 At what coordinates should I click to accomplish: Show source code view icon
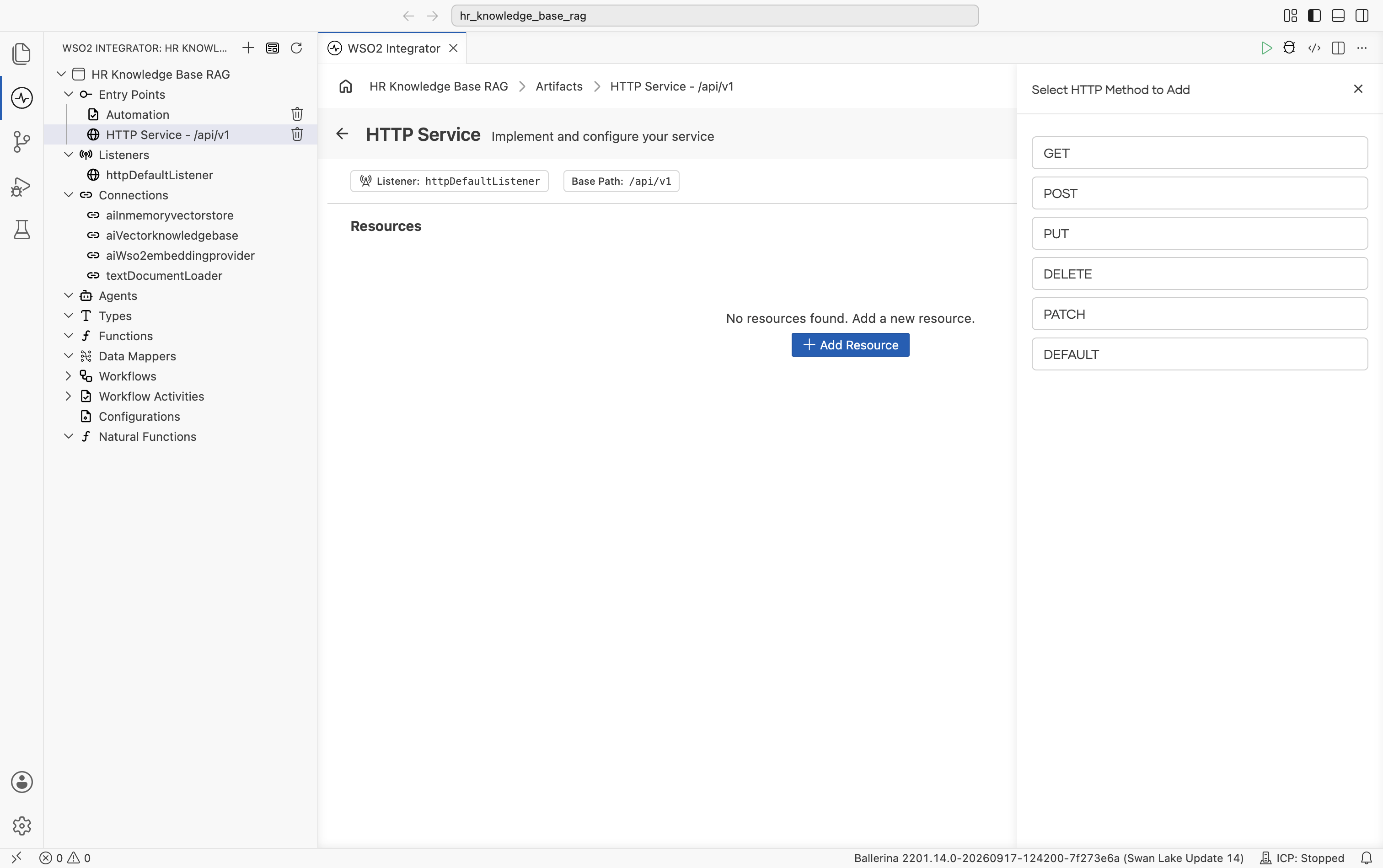[1314, 48]
